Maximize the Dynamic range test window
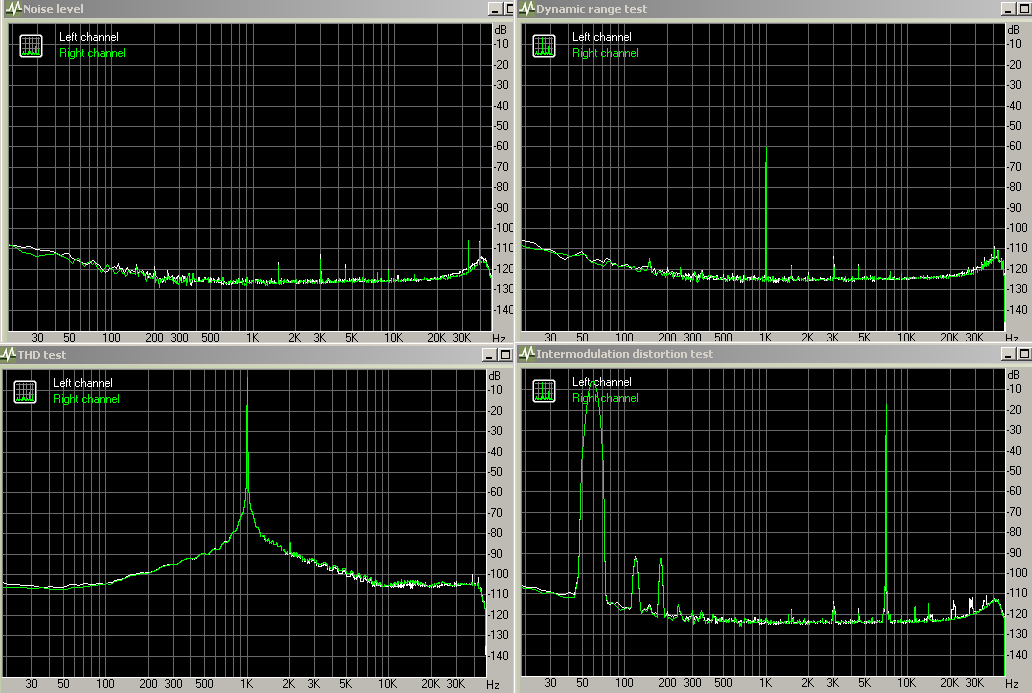Screen dimensions: 1032x693 pos(1022,9)
